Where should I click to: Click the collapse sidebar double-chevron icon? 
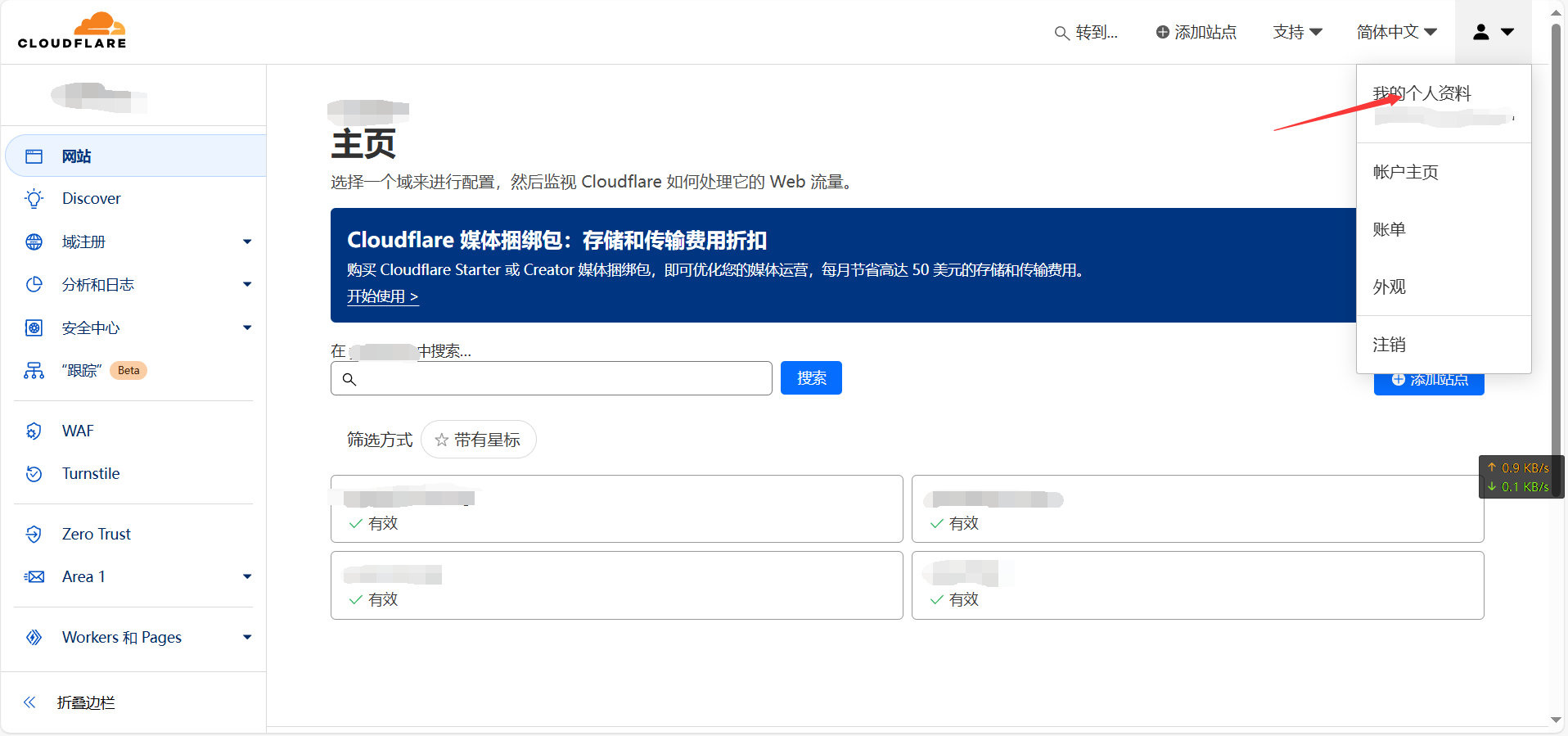[29, 702]
